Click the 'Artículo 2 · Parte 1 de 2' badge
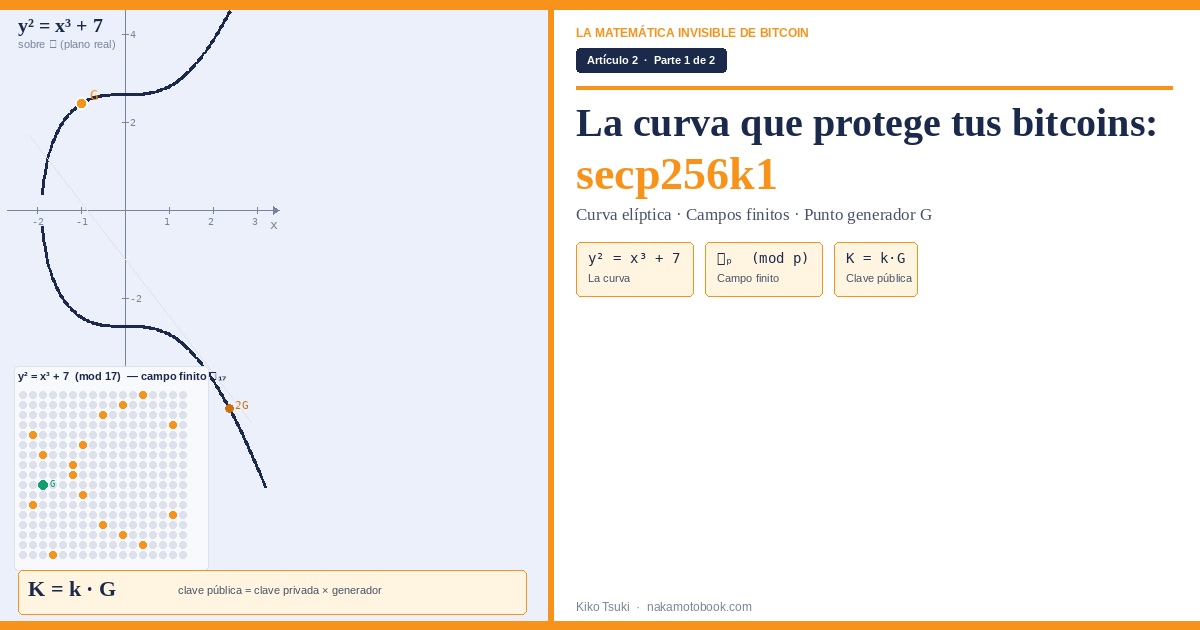1200x630 pixels. (x=651, y=61)
